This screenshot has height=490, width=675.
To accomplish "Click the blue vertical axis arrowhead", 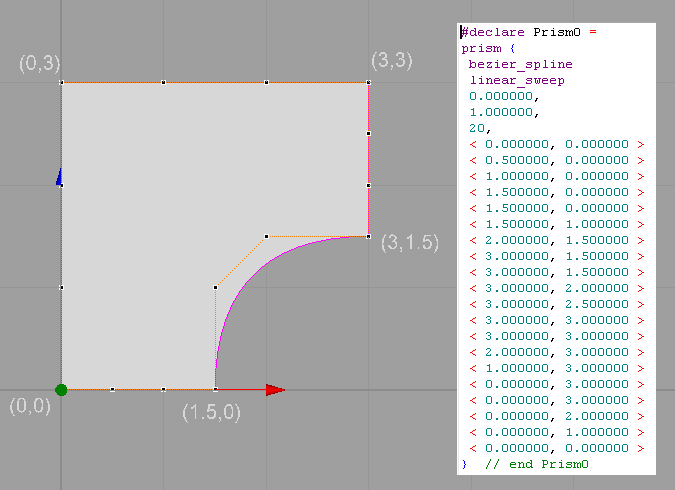I will 60,177.
